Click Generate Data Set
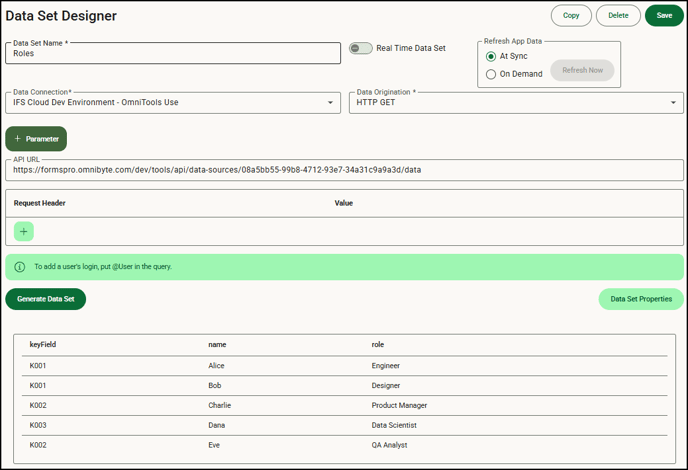 (x=45, y=299)
